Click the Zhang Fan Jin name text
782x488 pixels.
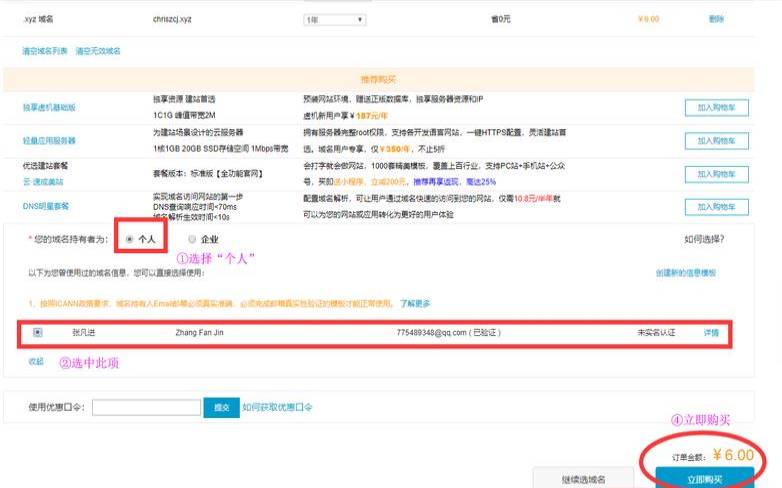[x=199, y=332]
